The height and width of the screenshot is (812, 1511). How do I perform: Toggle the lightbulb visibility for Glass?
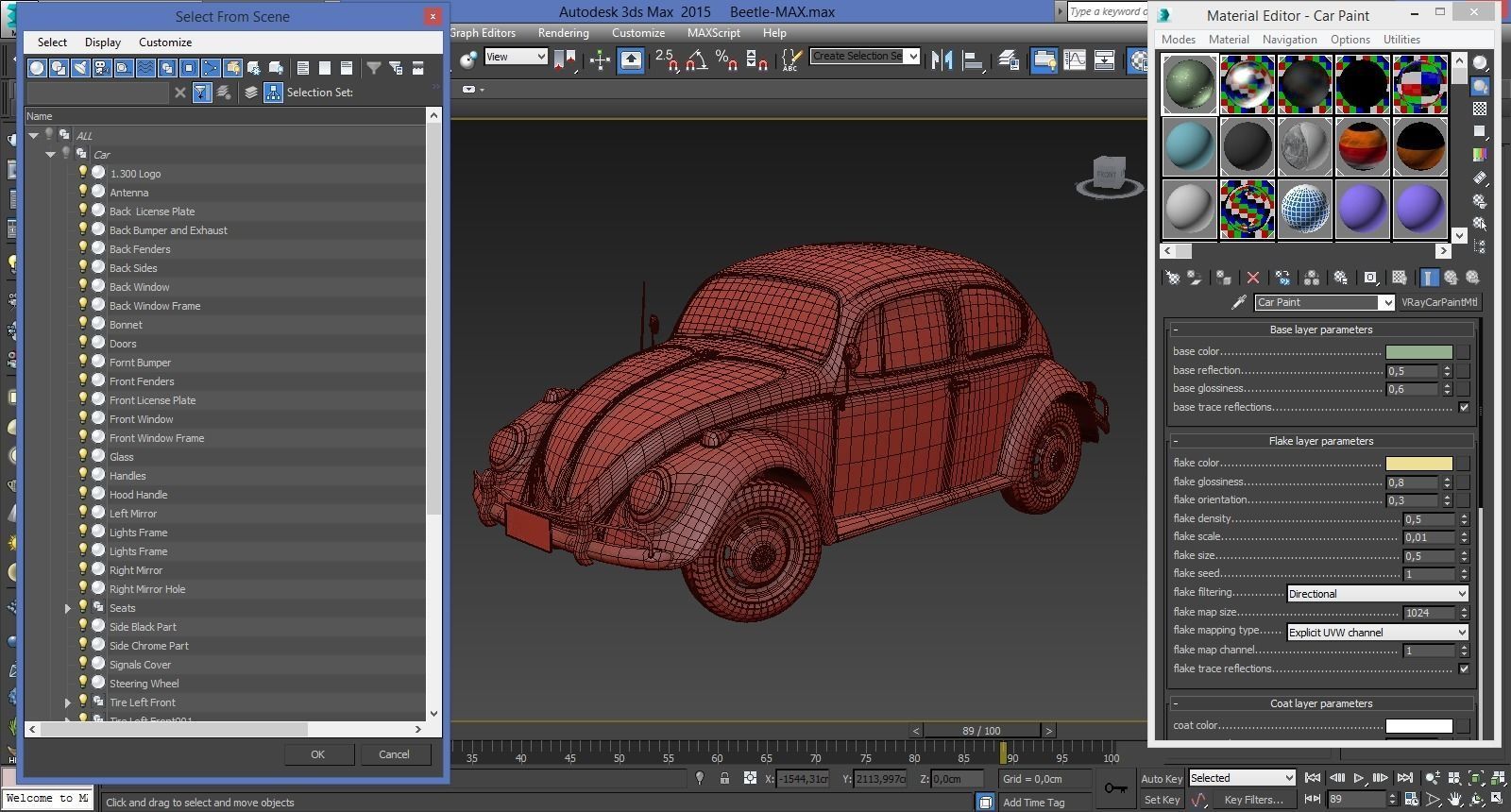pyautogui.click(x=83, y=455)
